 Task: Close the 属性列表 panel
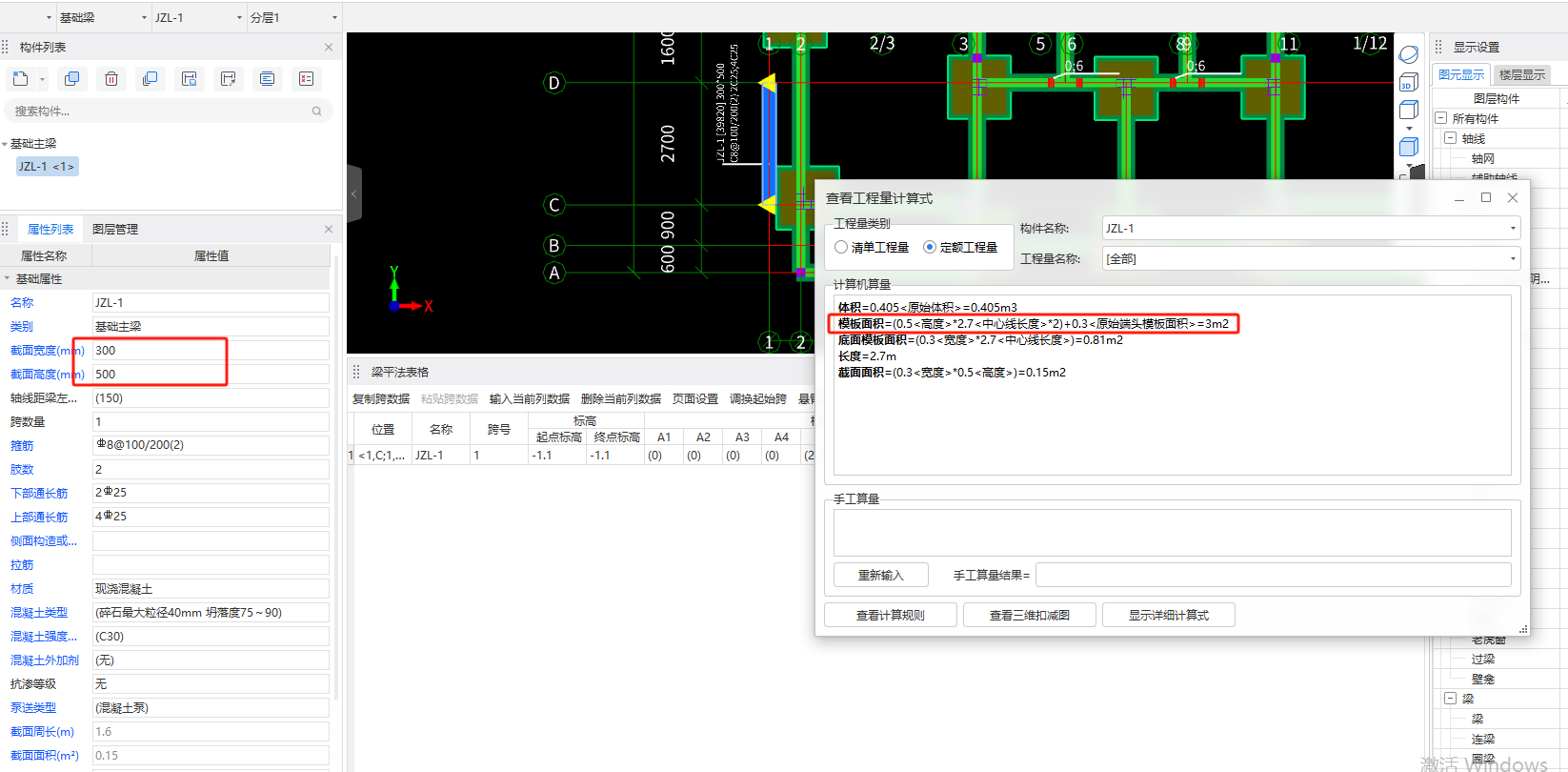[x=329, y=229]
